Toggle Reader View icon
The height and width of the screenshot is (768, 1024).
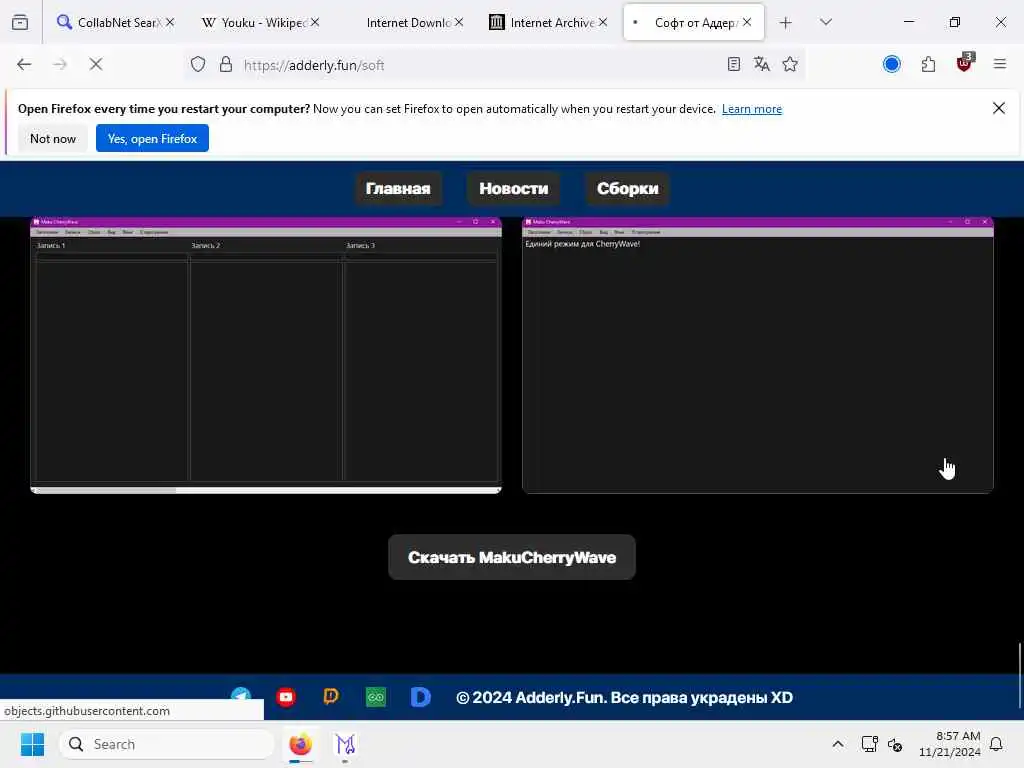pos(733,64)
